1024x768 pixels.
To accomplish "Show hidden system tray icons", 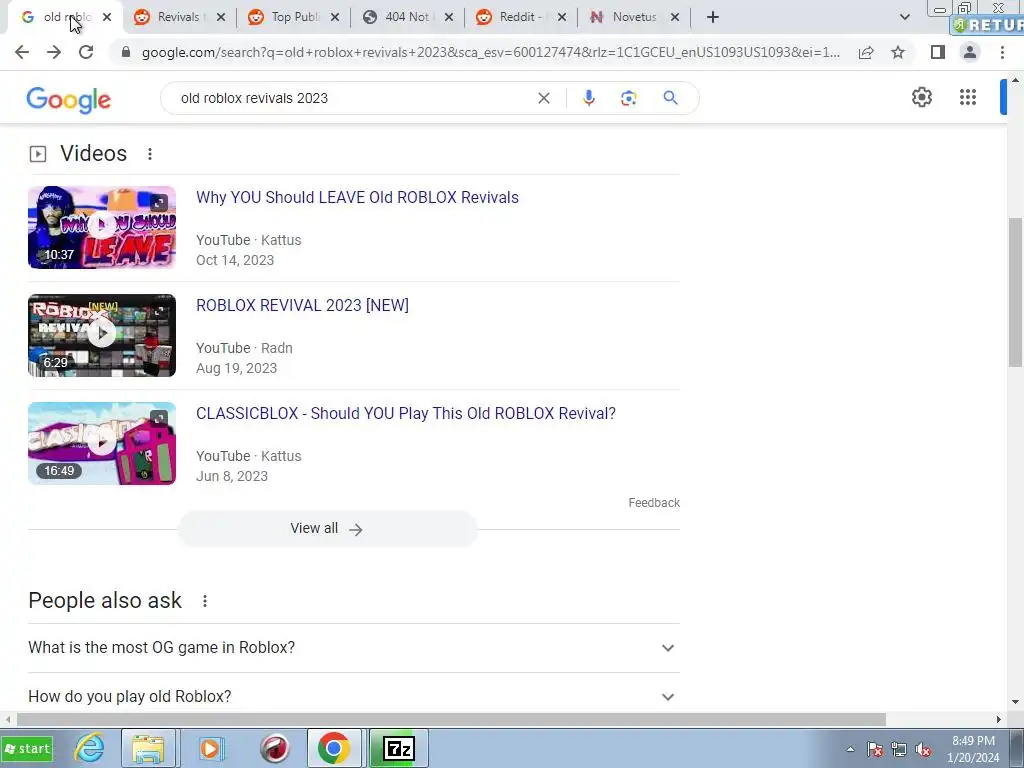I will (850, 749).
